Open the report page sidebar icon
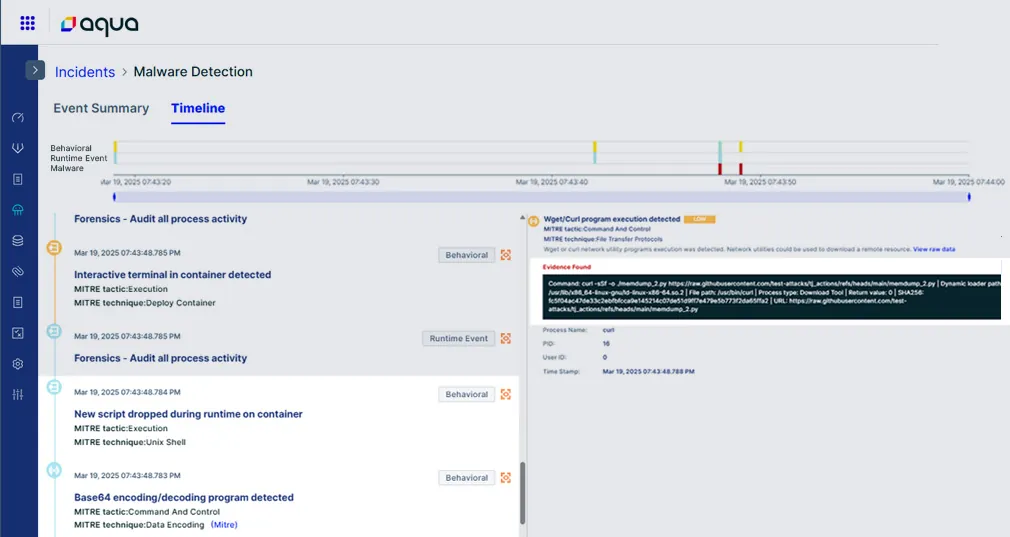1010x537 pixels. tap(18, 302)
